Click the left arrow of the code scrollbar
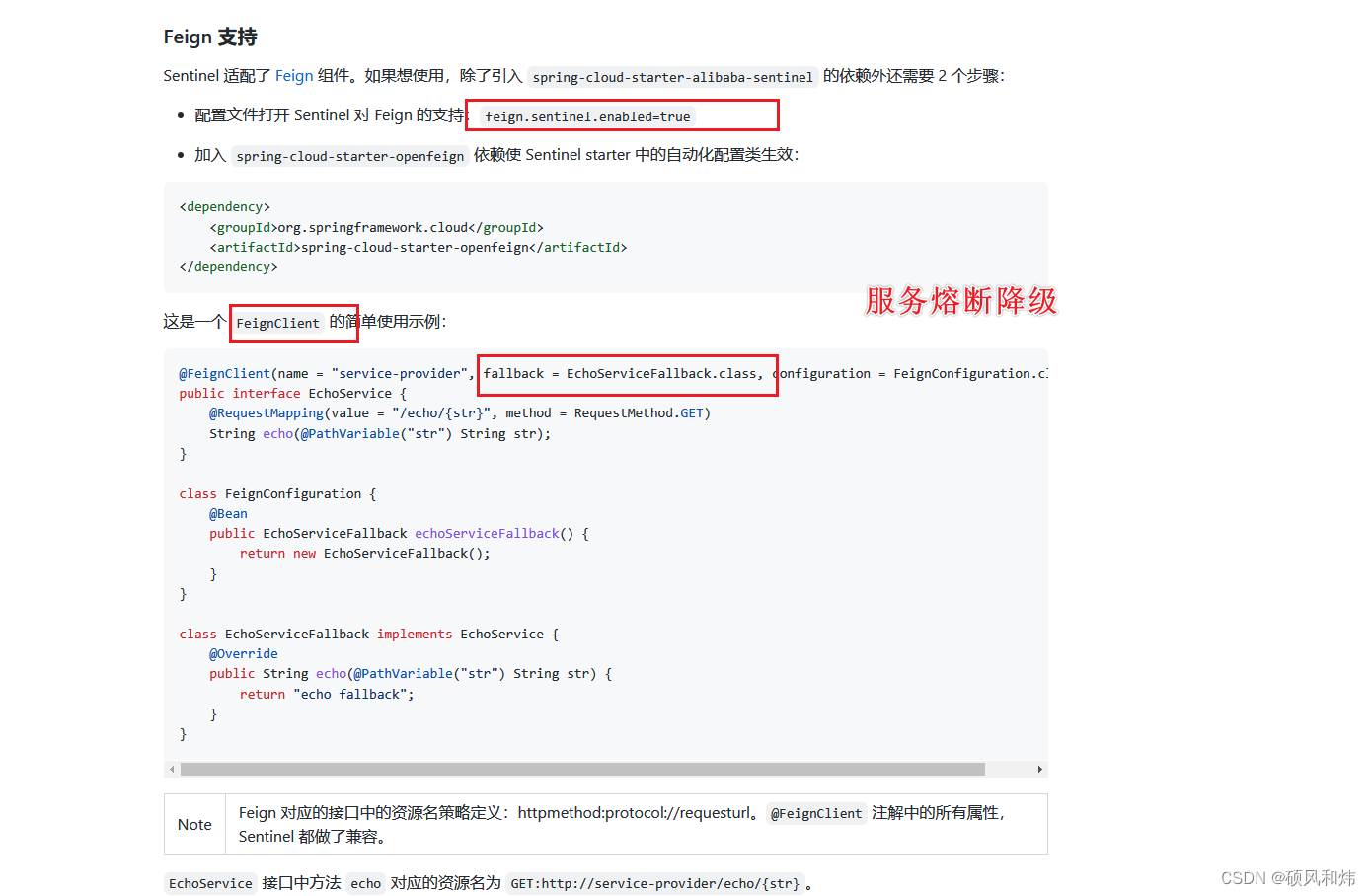 172,769
